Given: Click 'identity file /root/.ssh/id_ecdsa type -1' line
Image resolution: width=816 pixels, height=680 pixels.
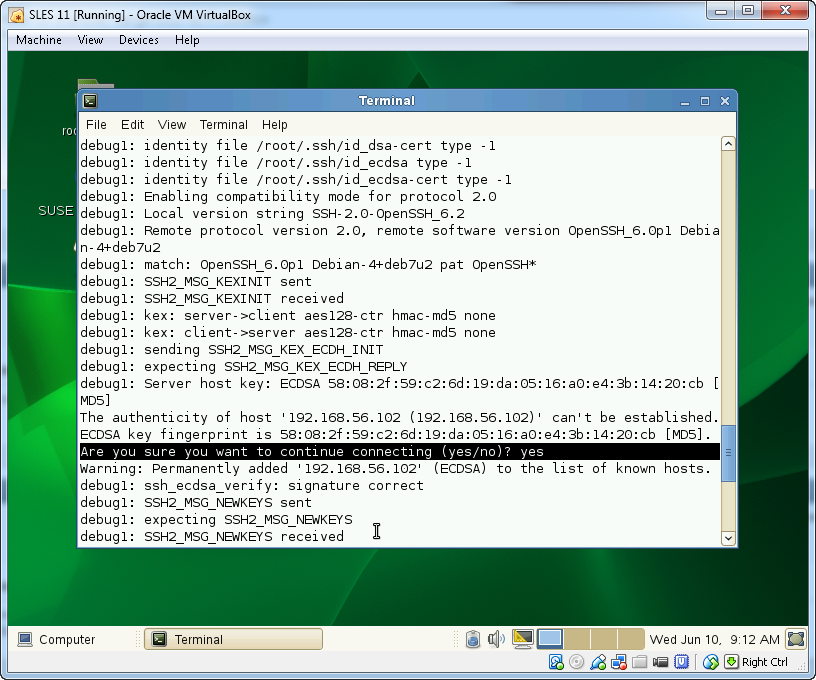Looking at the screenshot, I should click(276, 163).
